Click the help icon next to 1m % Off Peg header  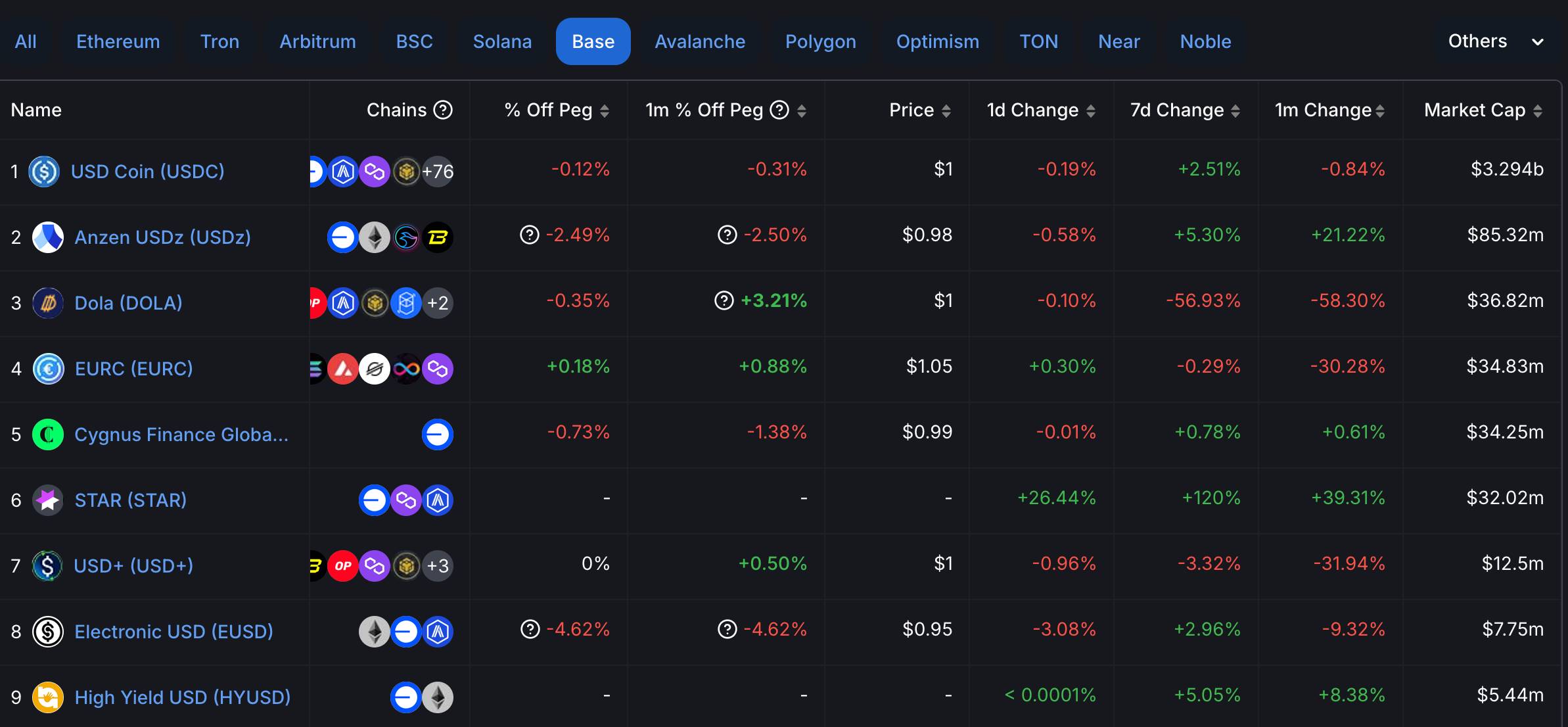tap(779, 110)
